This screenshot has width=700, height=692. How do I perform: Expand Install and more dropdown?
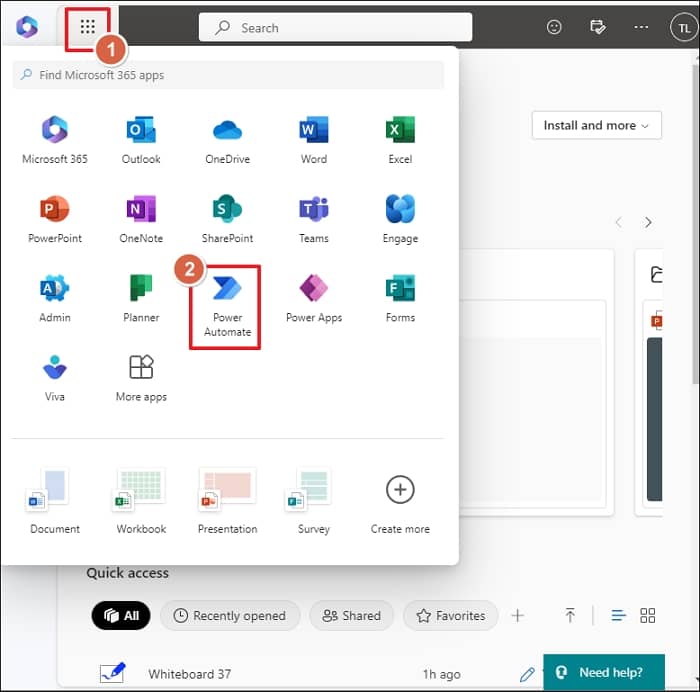(596, 125)
